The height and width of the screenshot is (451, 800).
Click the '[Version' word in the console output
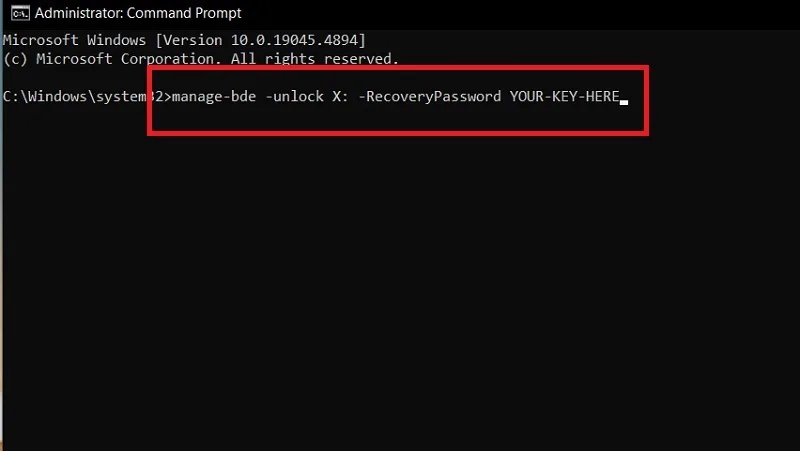click(189, 40)
